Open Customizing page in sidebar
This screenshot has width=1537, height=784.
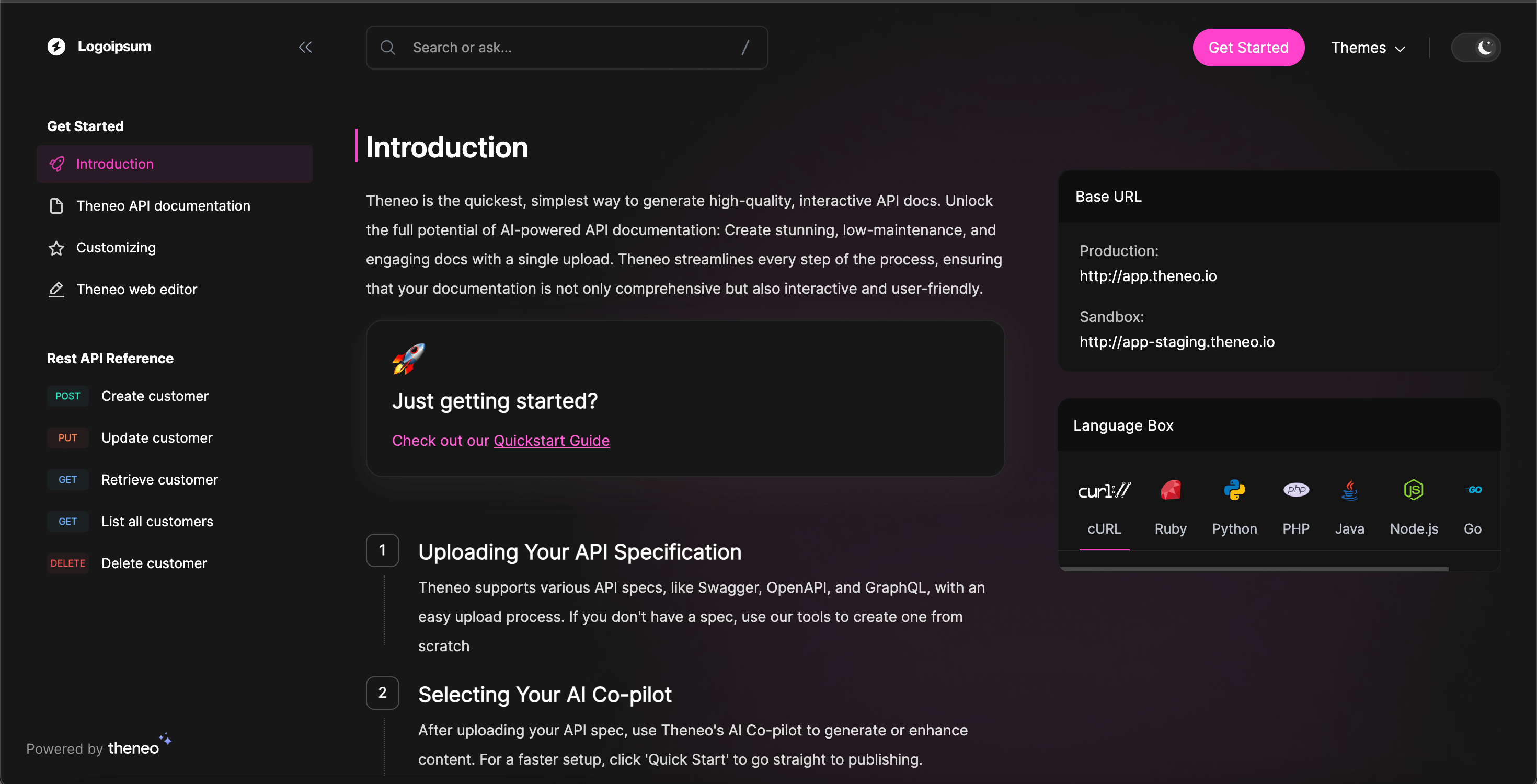tap(116, 248)
